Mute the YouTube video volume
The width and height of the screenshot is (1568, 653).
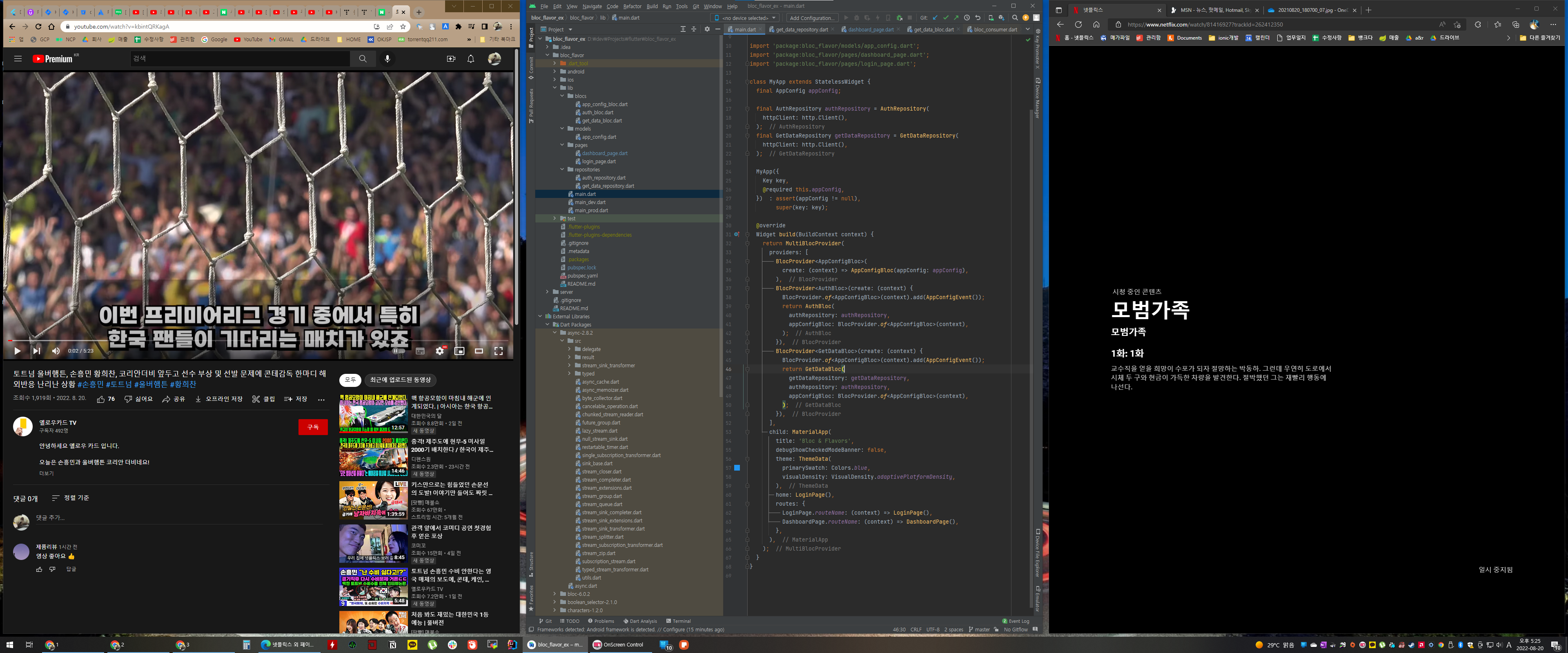(x=56, y=351)
